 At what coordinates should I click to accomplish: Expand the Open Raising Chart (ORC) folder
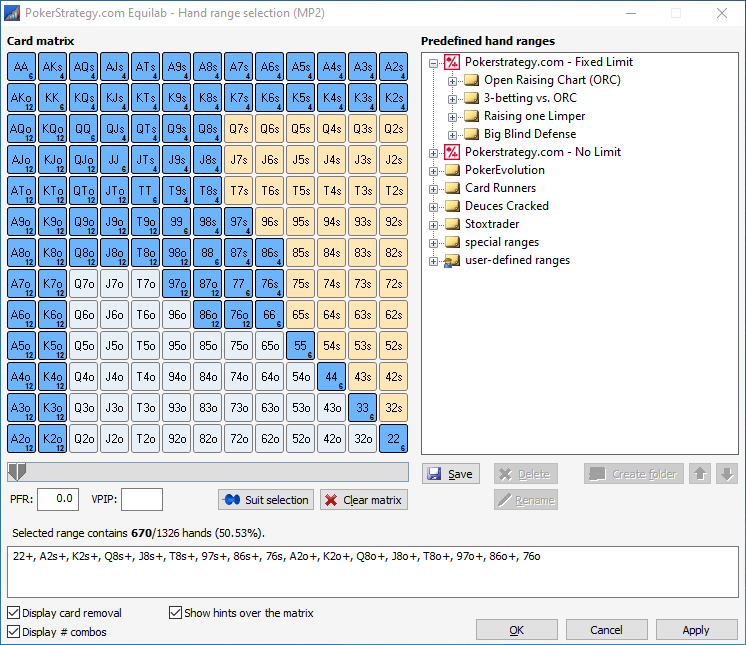pyautogui.click(x=452, y=81)
